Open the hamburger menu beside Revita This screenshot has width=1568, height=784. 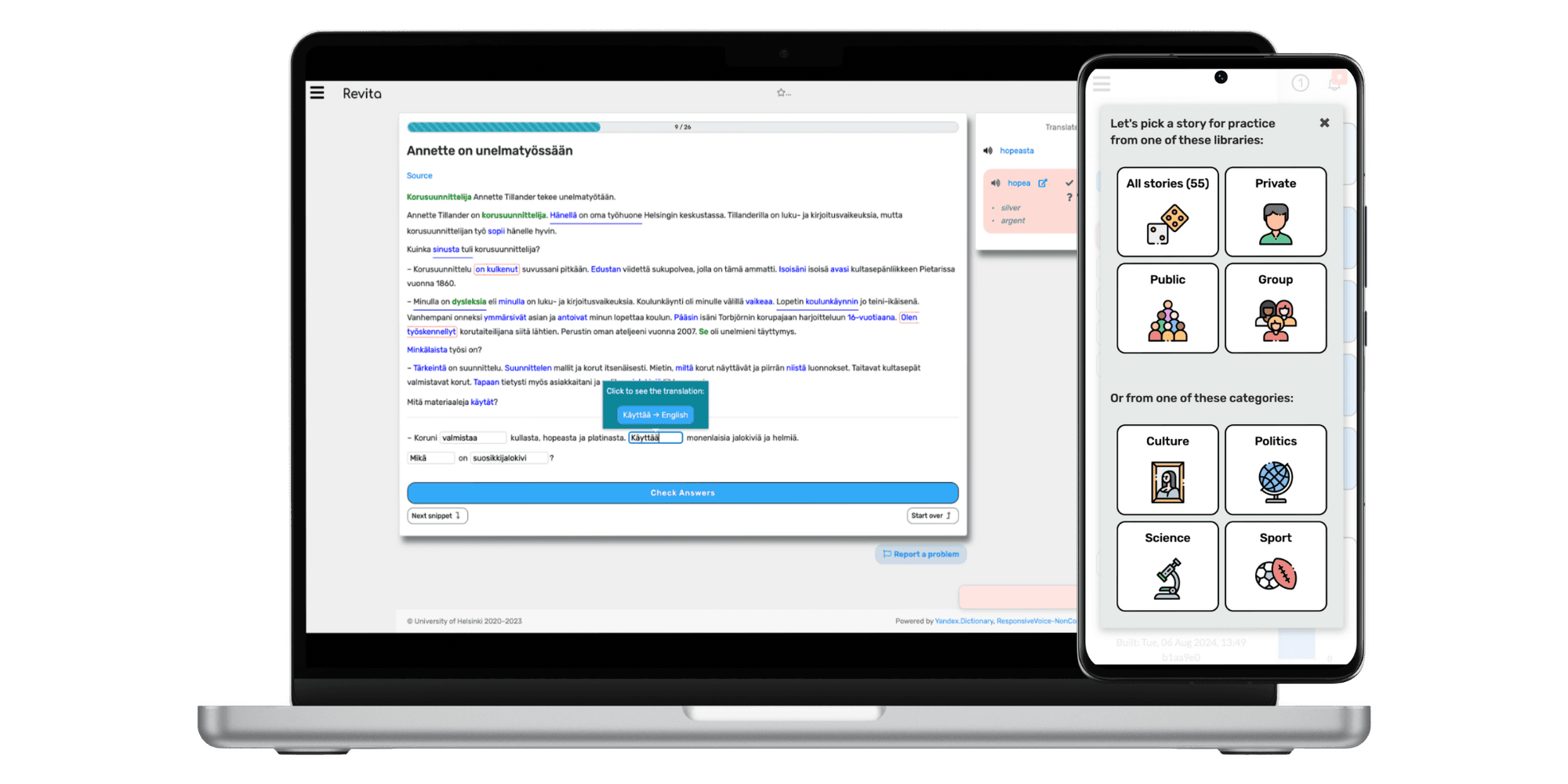(317, 93)
